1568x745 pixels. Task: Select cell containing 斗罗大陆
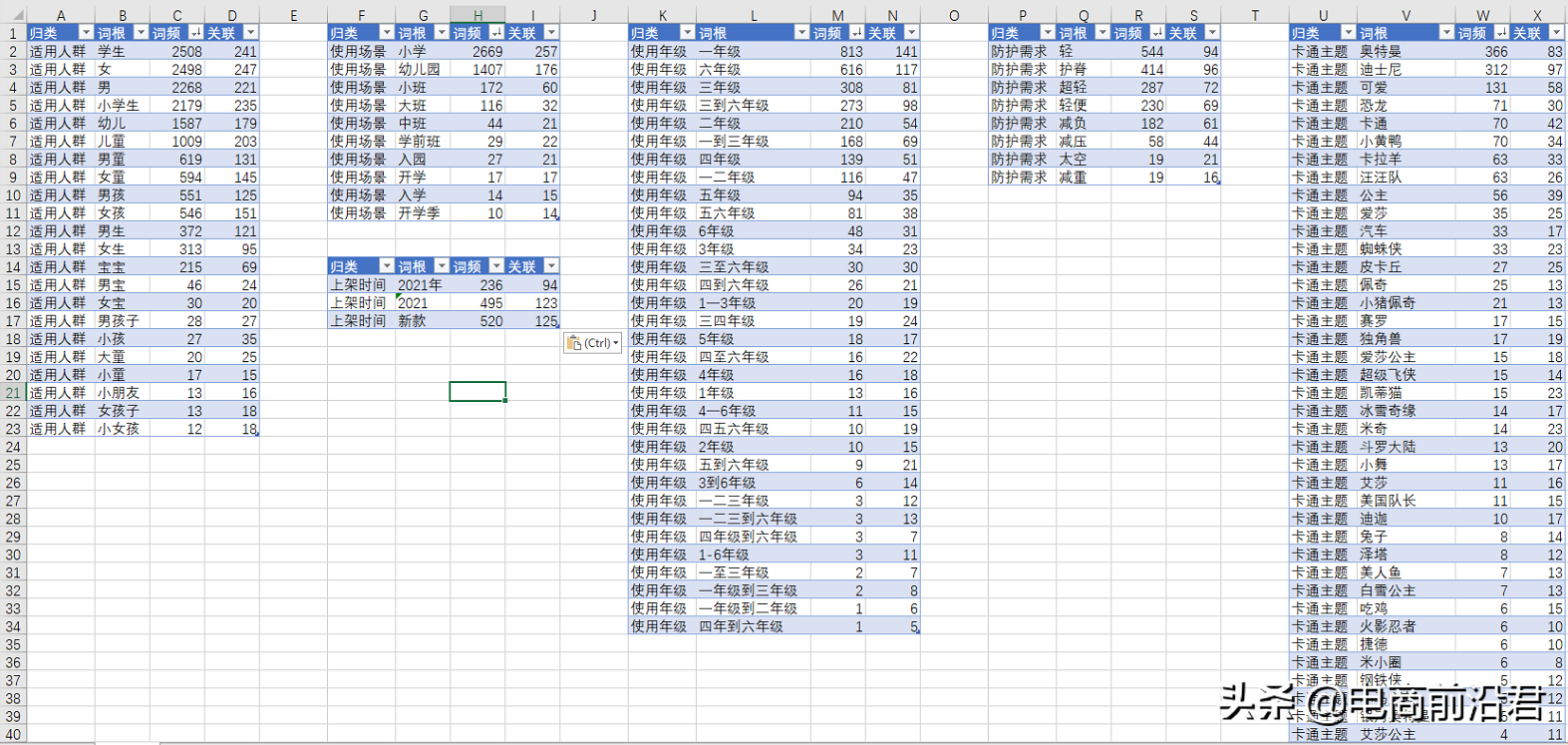click(x=1407, y=447)
